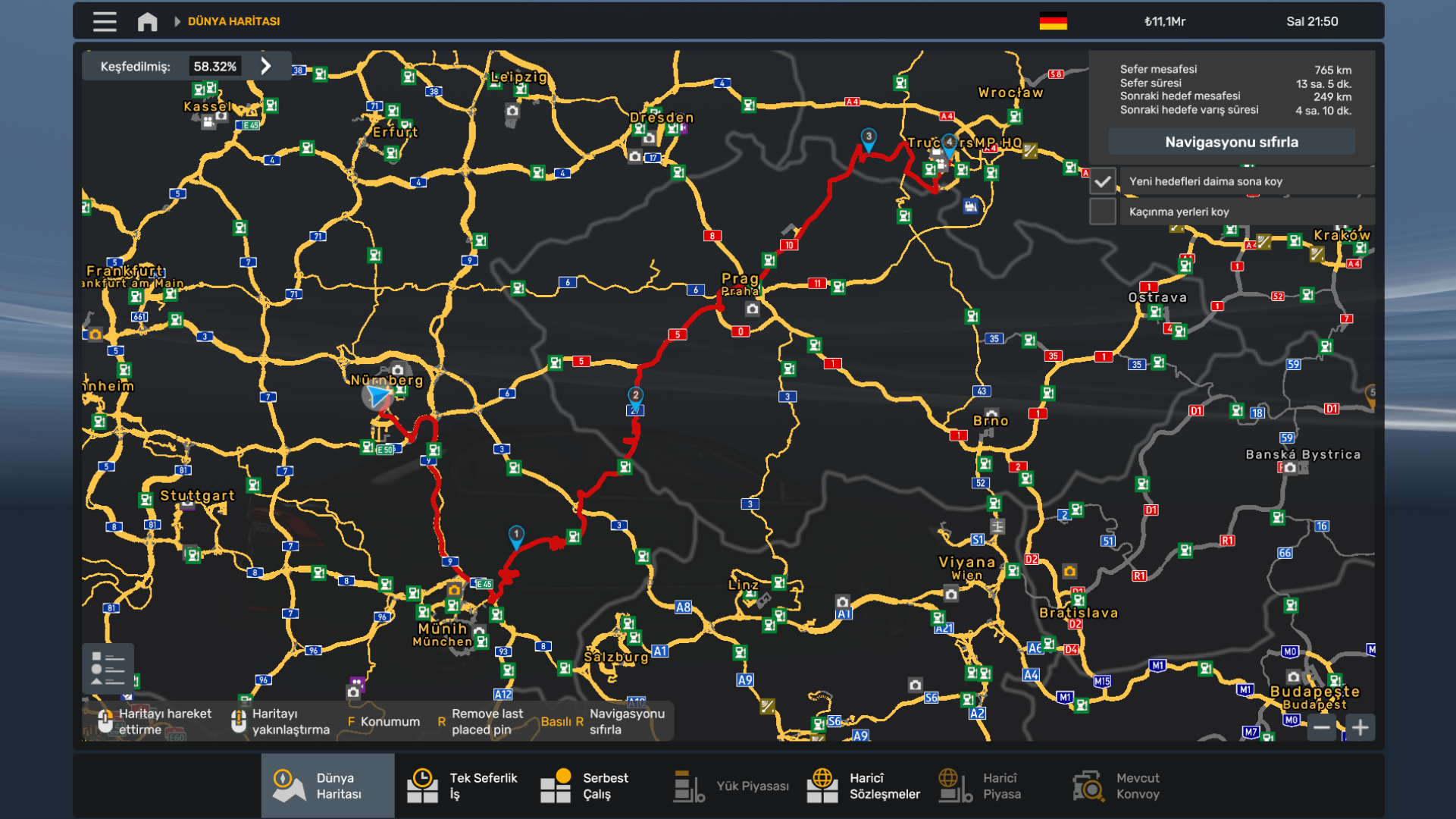Open the Serbest Çalış tab
1456x819 pixels.
pyautogui.click(x=595, y=786)
